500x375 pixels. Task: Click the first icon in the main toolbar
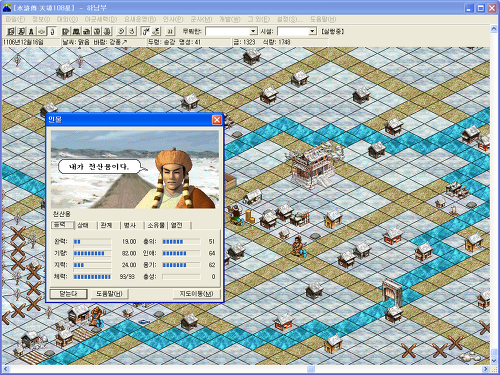click(x=11, y=31)
